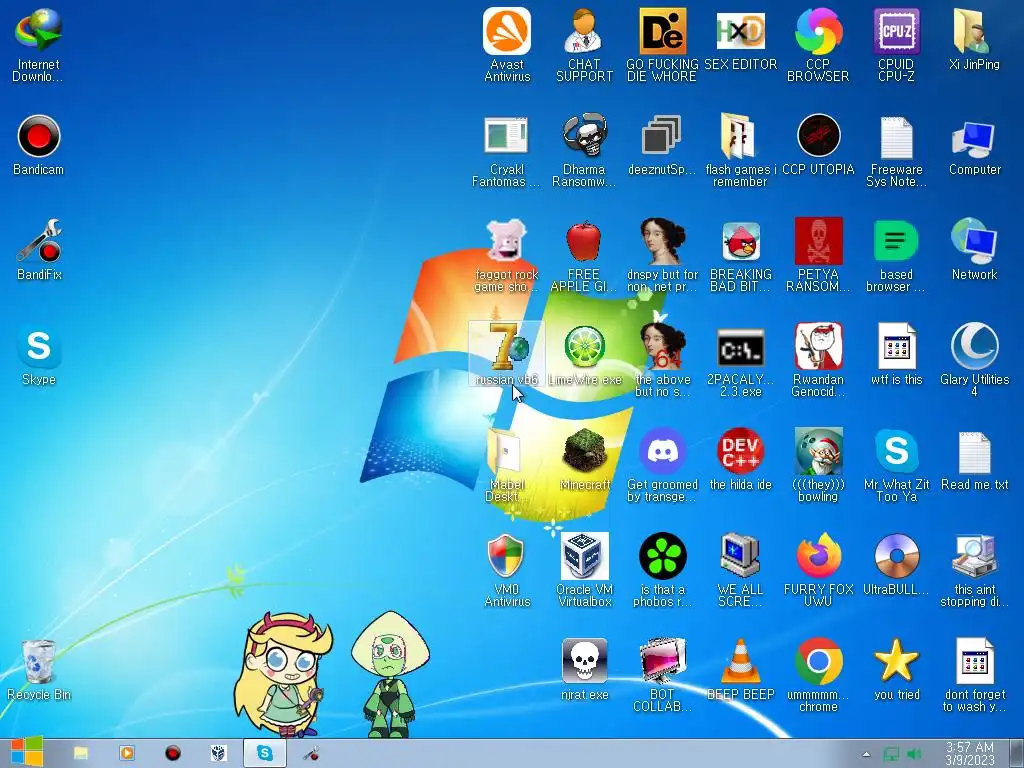The width and height of the screenshot is (1024, 768).
Task: Click the CCP UTOPIA icon
Action: point(818,145)
